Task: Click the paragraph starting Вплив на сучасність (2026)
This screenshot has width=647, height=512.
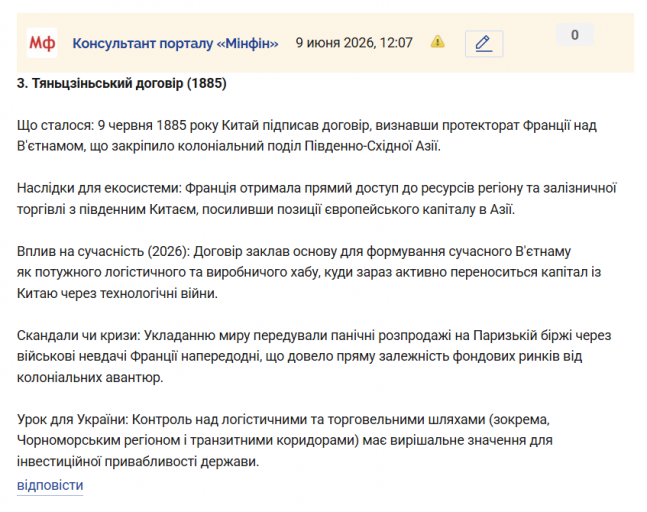Action: [309, 272]
